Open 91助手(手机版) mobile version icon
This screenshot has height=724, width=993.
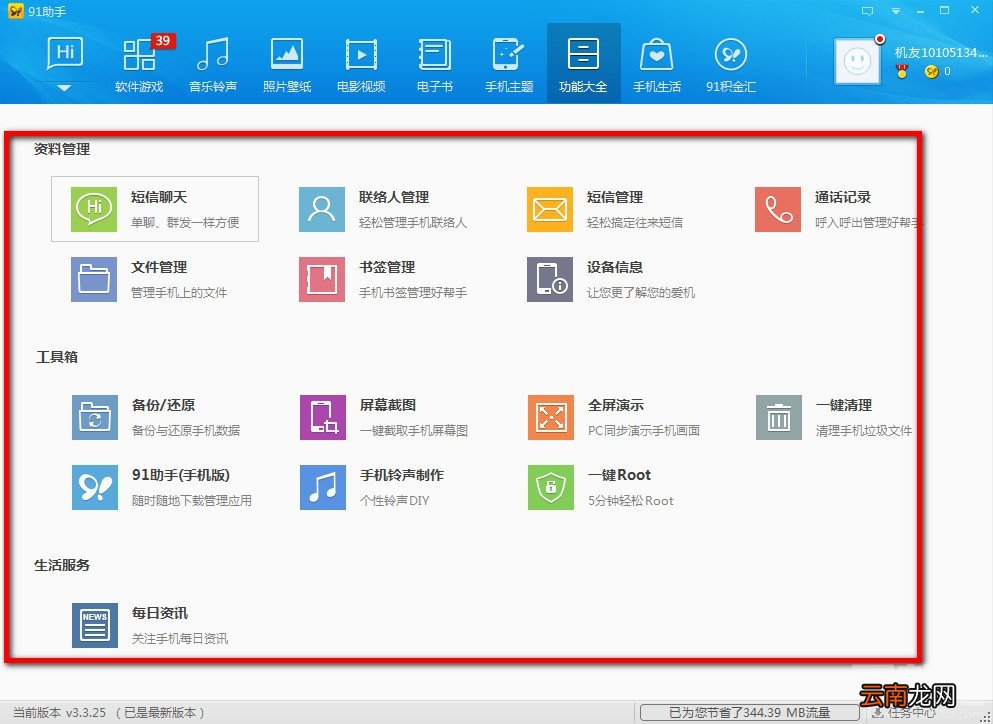95,487
